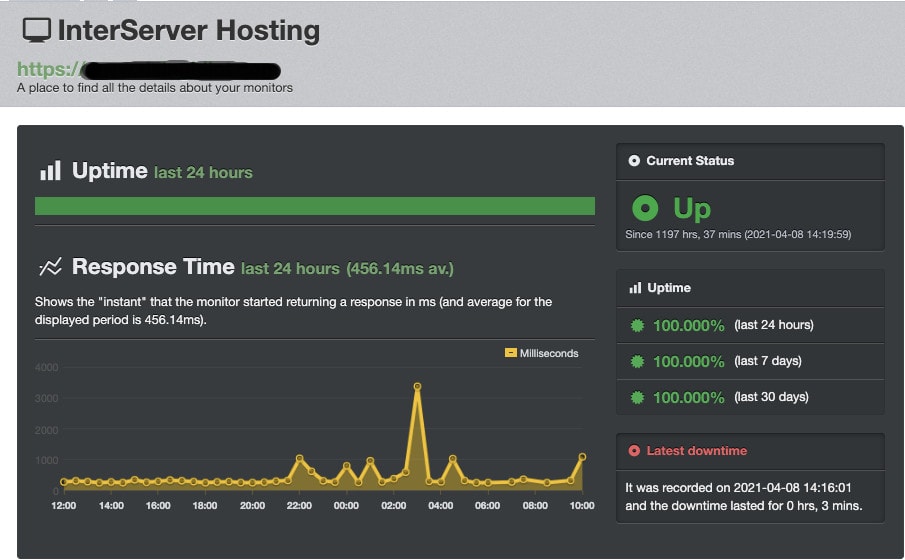Click the Current Status panel dot icon
Image resolution: width=905 pixels, height=560 pixels.
click(x=634, y=161)
